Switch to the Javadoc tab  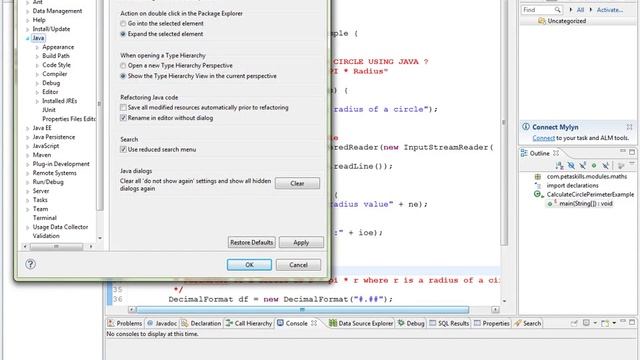click(162, 323)
